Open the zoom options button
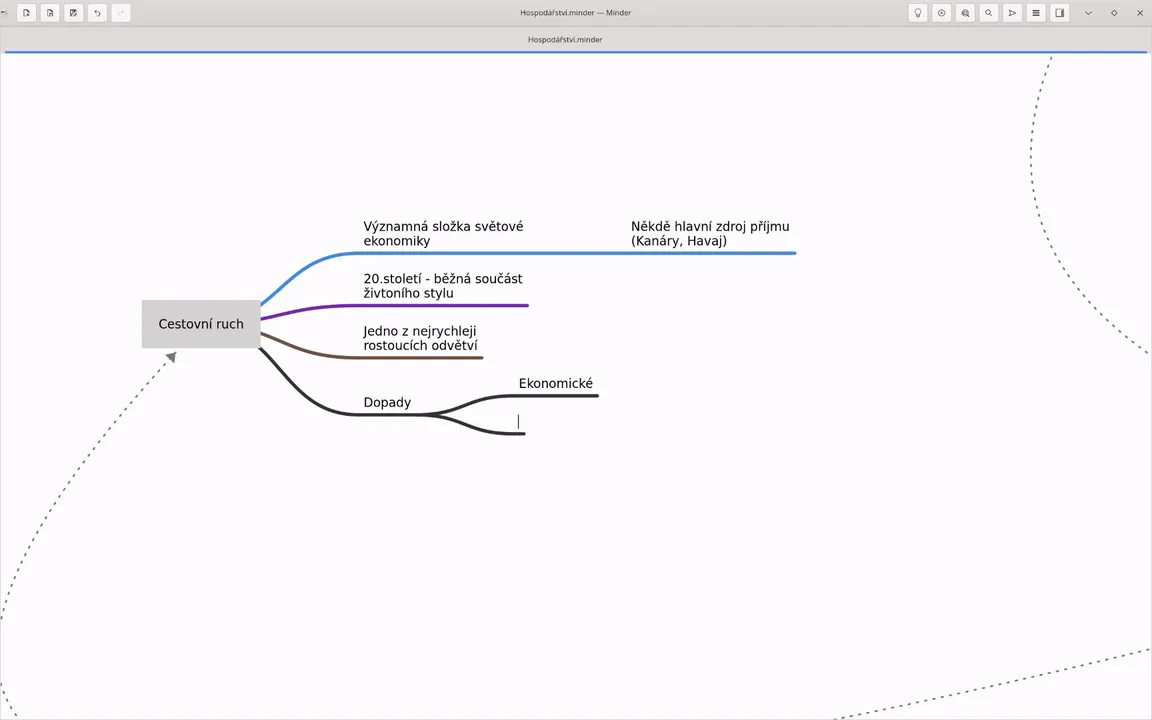Image resolution: width=1152 pixels, height=720 pixels. [965, 12]
